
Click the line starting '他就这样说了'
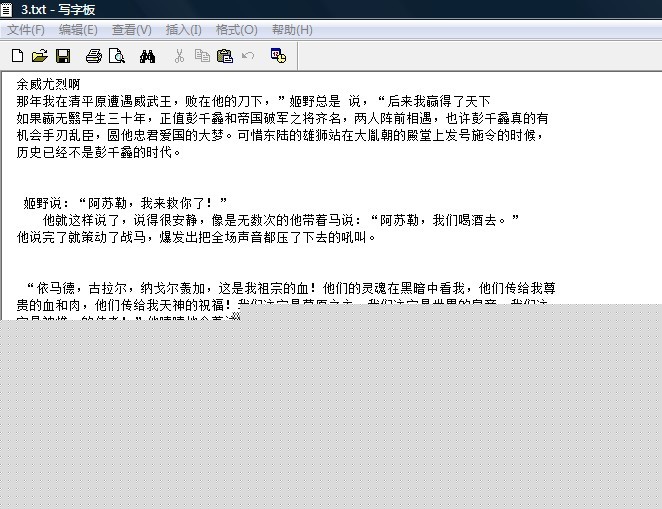281,220
